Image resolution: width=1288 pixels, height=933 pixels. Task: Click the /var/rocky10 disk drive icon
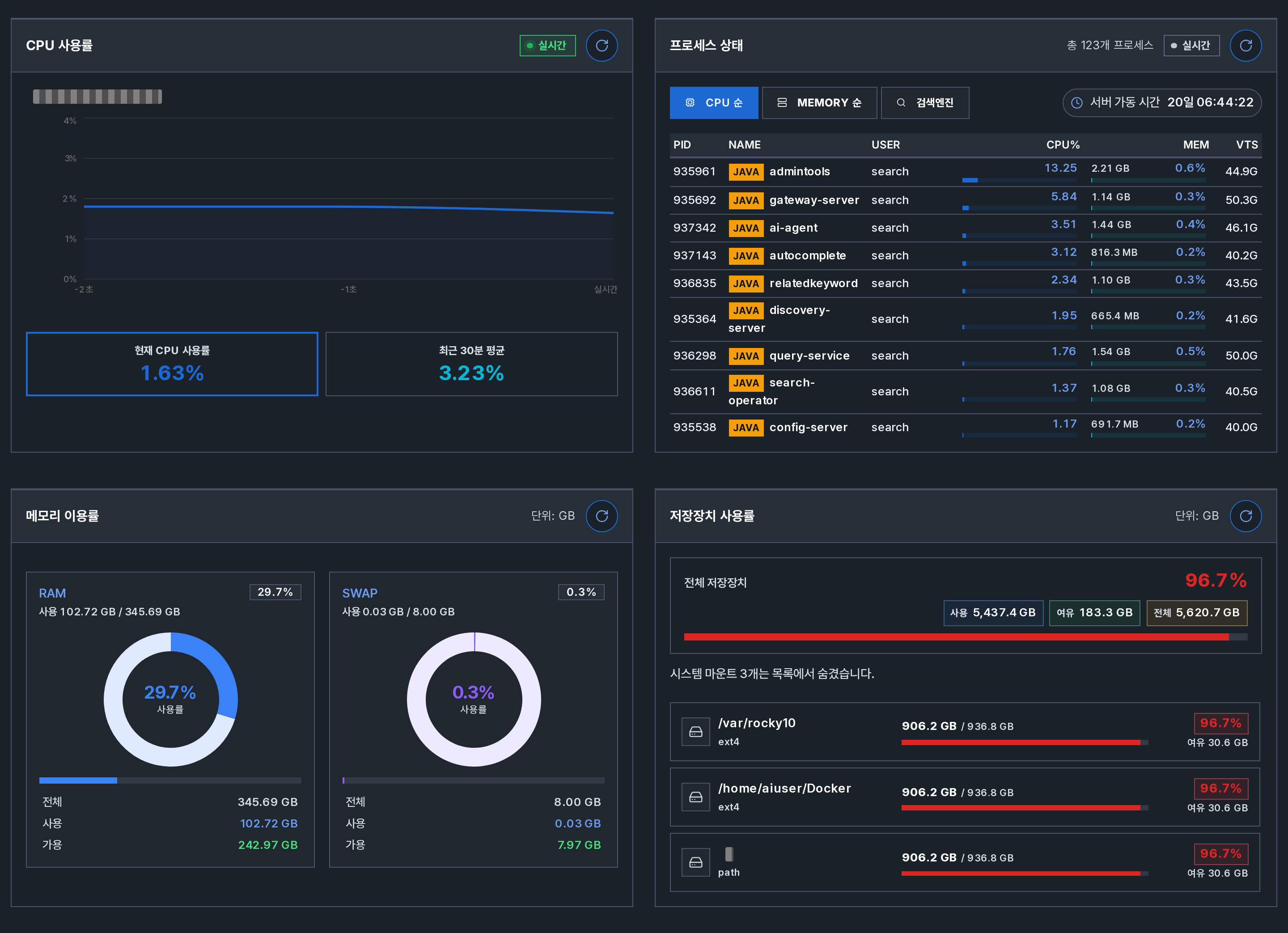[696, 731]
